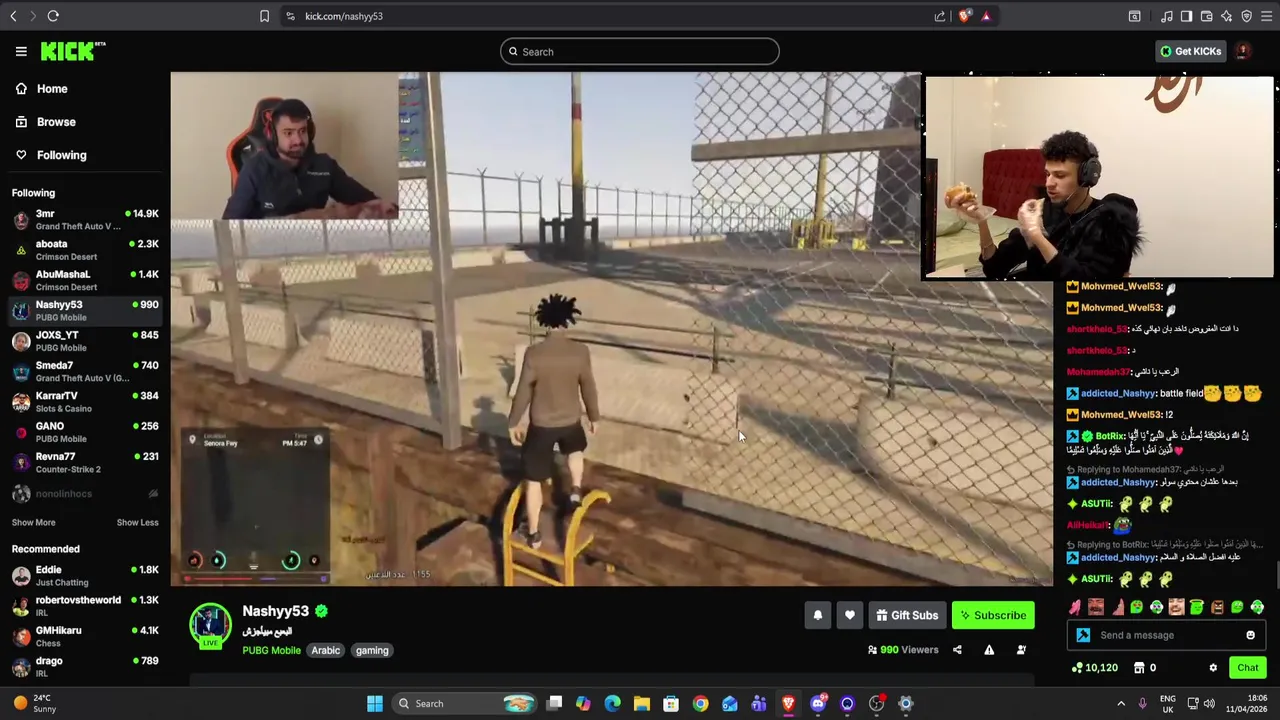Go to the Kick logo homepage

(x=72, y=51)
